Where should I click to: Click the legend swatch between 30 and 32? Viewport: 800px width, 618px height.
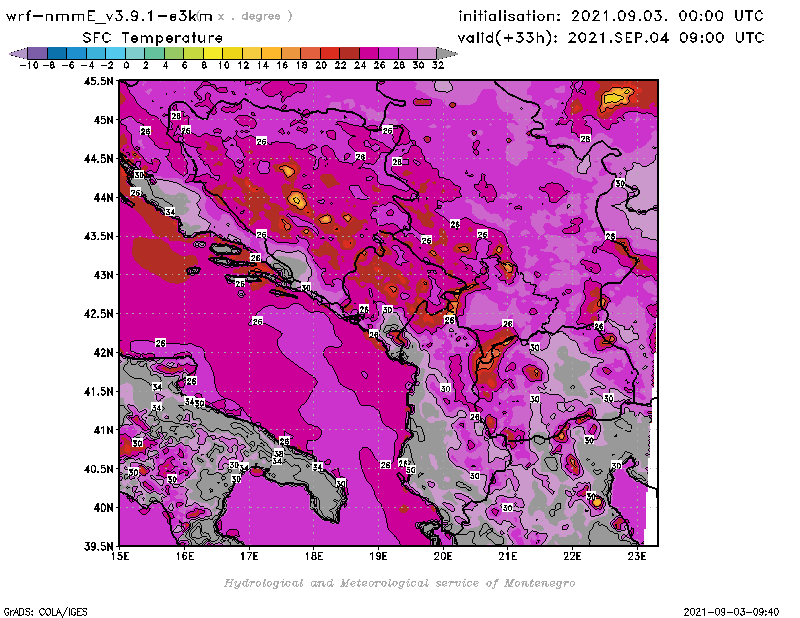pos(427,53)
